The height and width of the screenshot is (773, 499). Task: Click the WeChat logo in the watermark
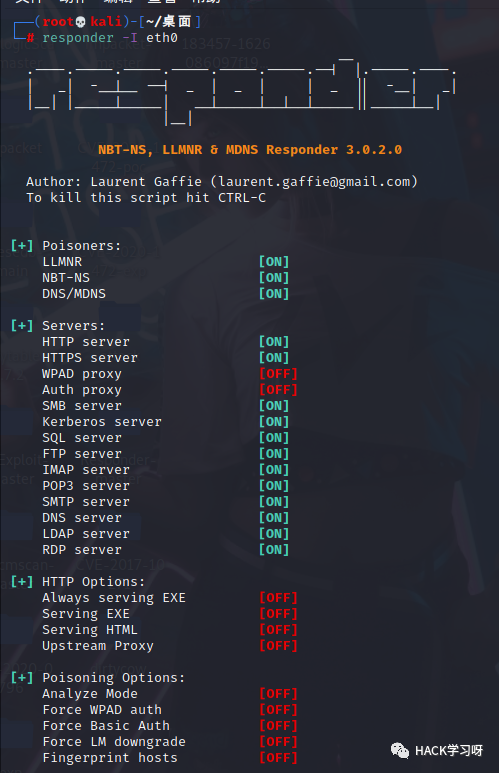point(400,750)
